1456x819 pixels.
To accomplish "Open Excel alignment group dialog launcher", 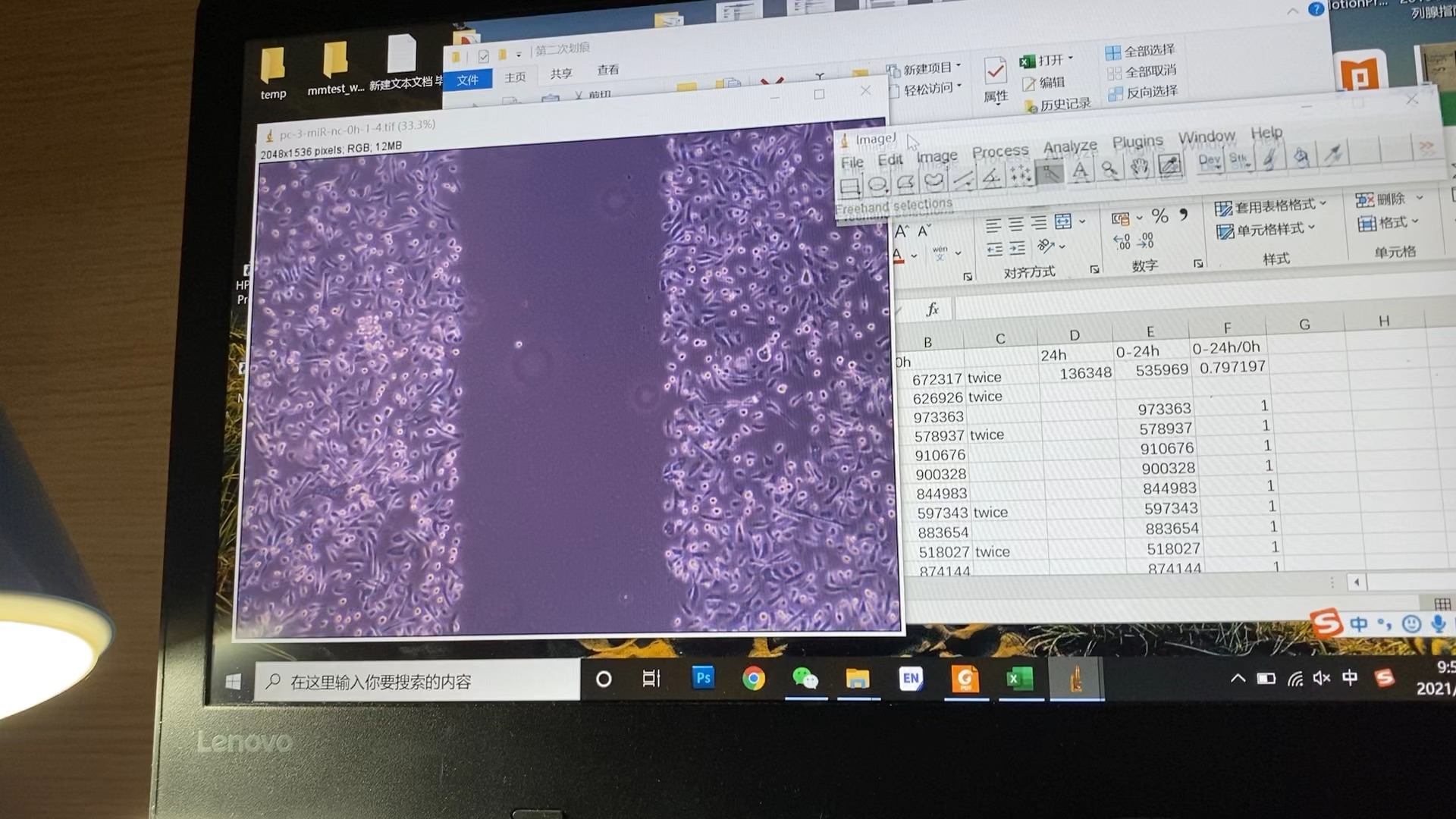I will point(1094,269).
